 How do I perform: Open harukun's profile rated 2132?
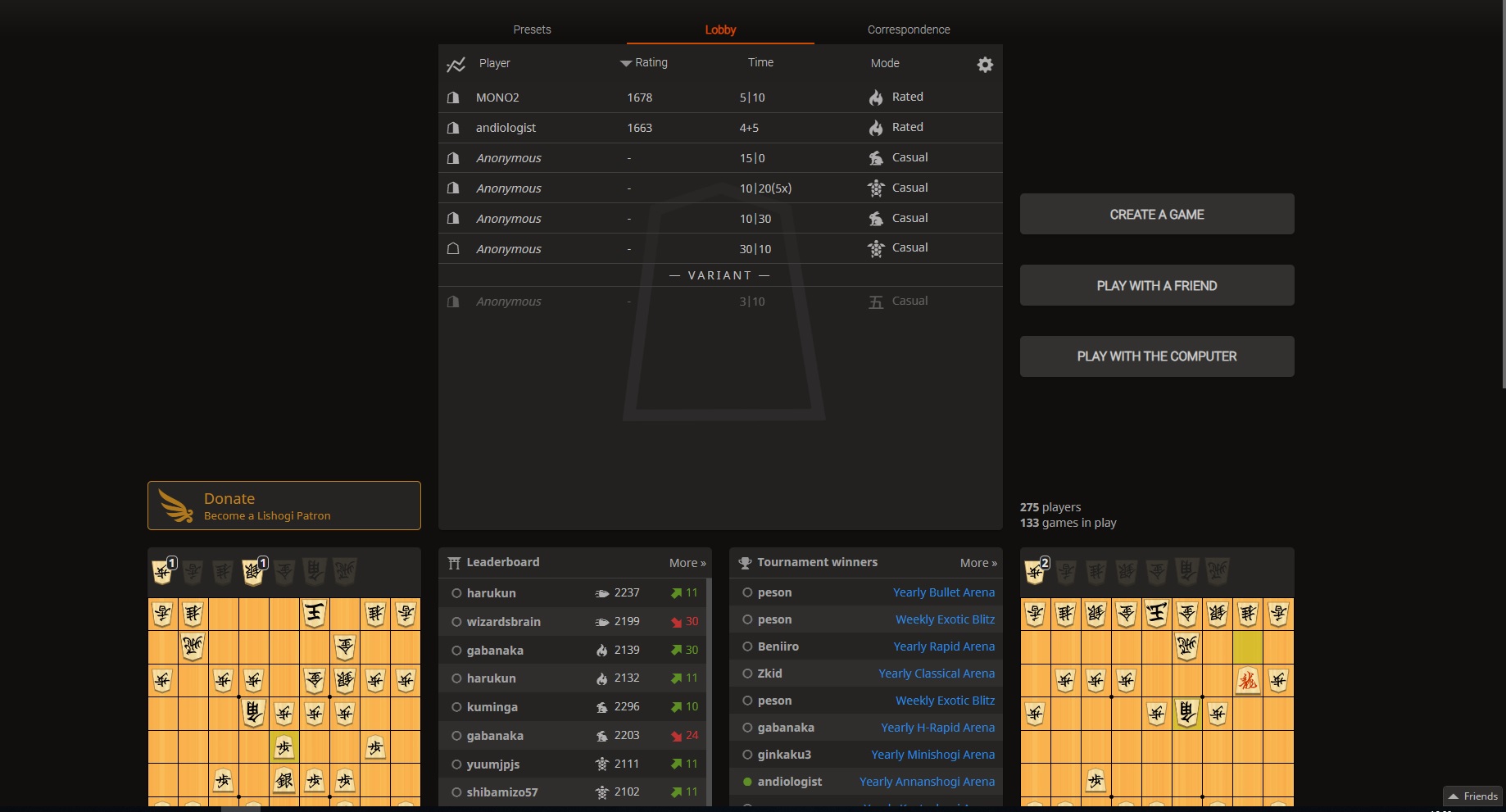point(491,678)
